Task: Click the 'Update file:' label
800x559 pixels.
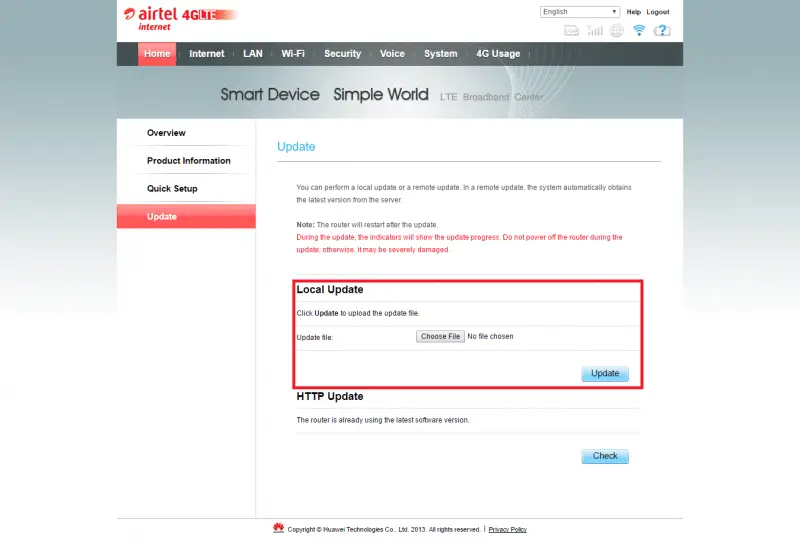Action: pos(314,338)
